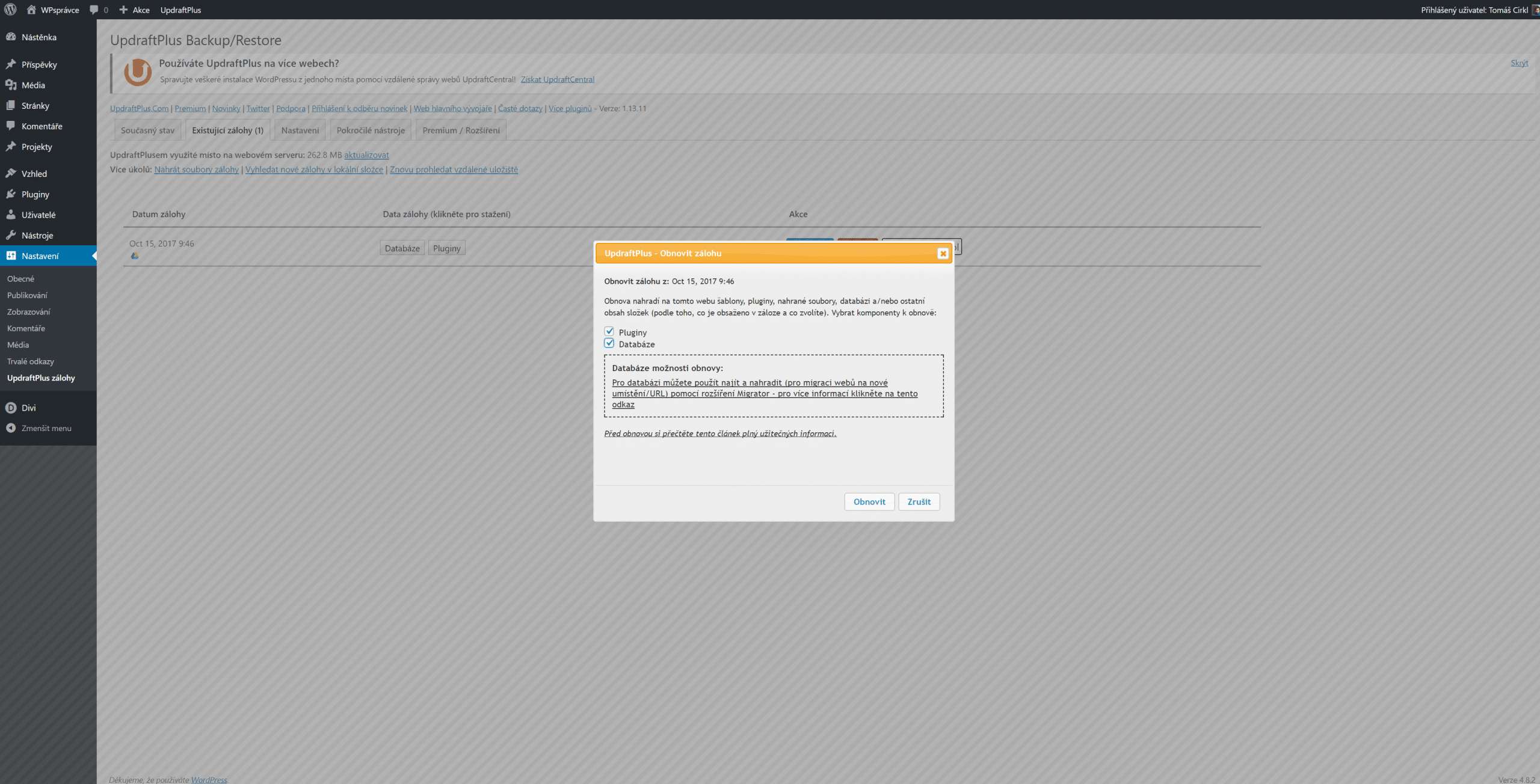This screenshot has height=784, width=1540.
Task: Open Pluginy plug icon
Action: tap(11, 194)
